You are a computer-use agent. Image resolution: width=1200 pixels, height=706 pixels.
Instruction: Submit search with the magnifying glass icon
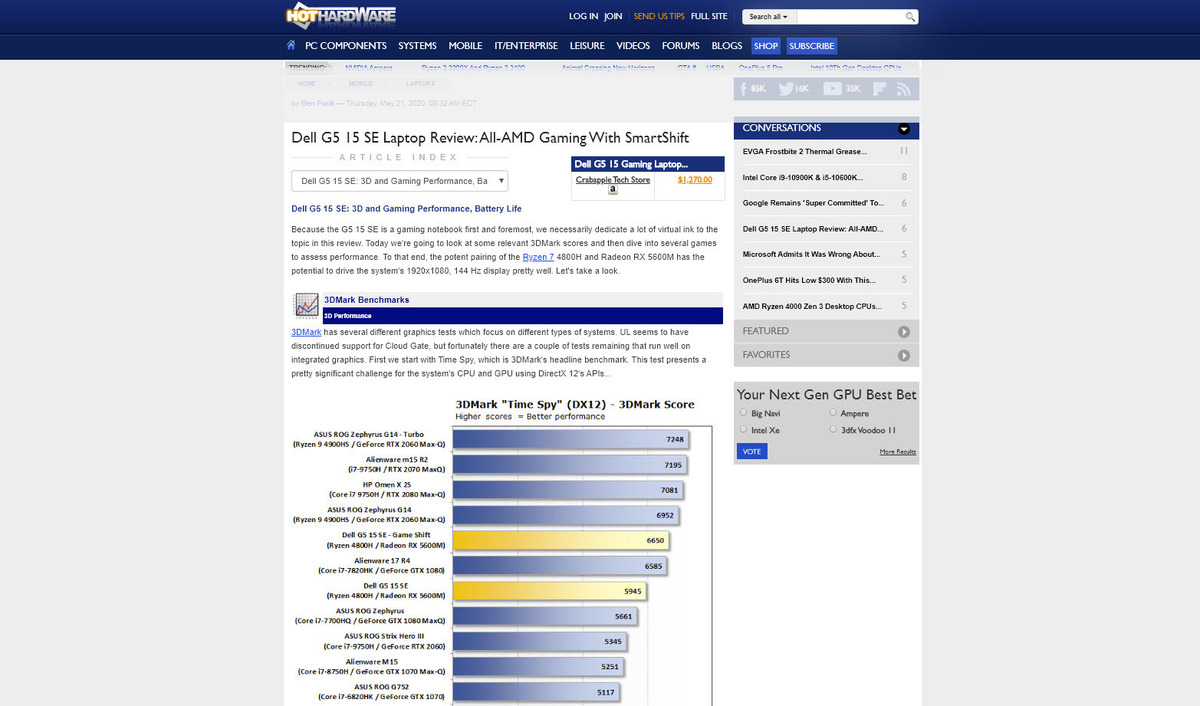pyautogui.click(x=910, y=17)
